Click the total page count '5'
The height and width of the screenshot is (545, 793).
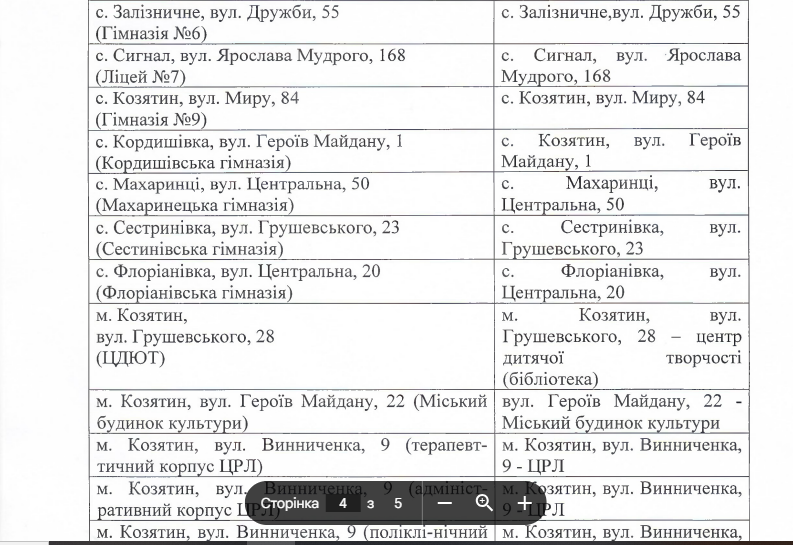[397, 503]
